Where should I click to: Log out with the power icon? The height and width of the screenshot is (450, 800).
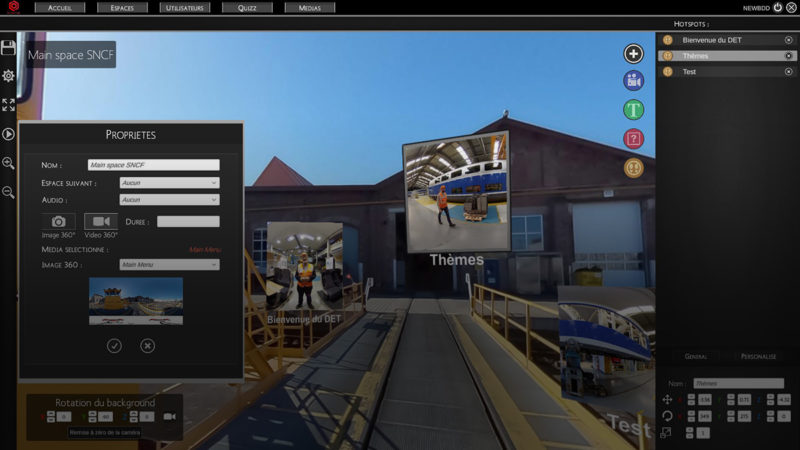click(x=778, y=8)
